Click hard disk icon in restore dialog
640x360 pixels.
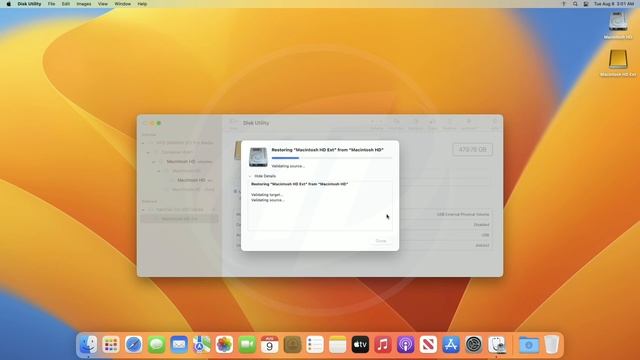[258, 157]
